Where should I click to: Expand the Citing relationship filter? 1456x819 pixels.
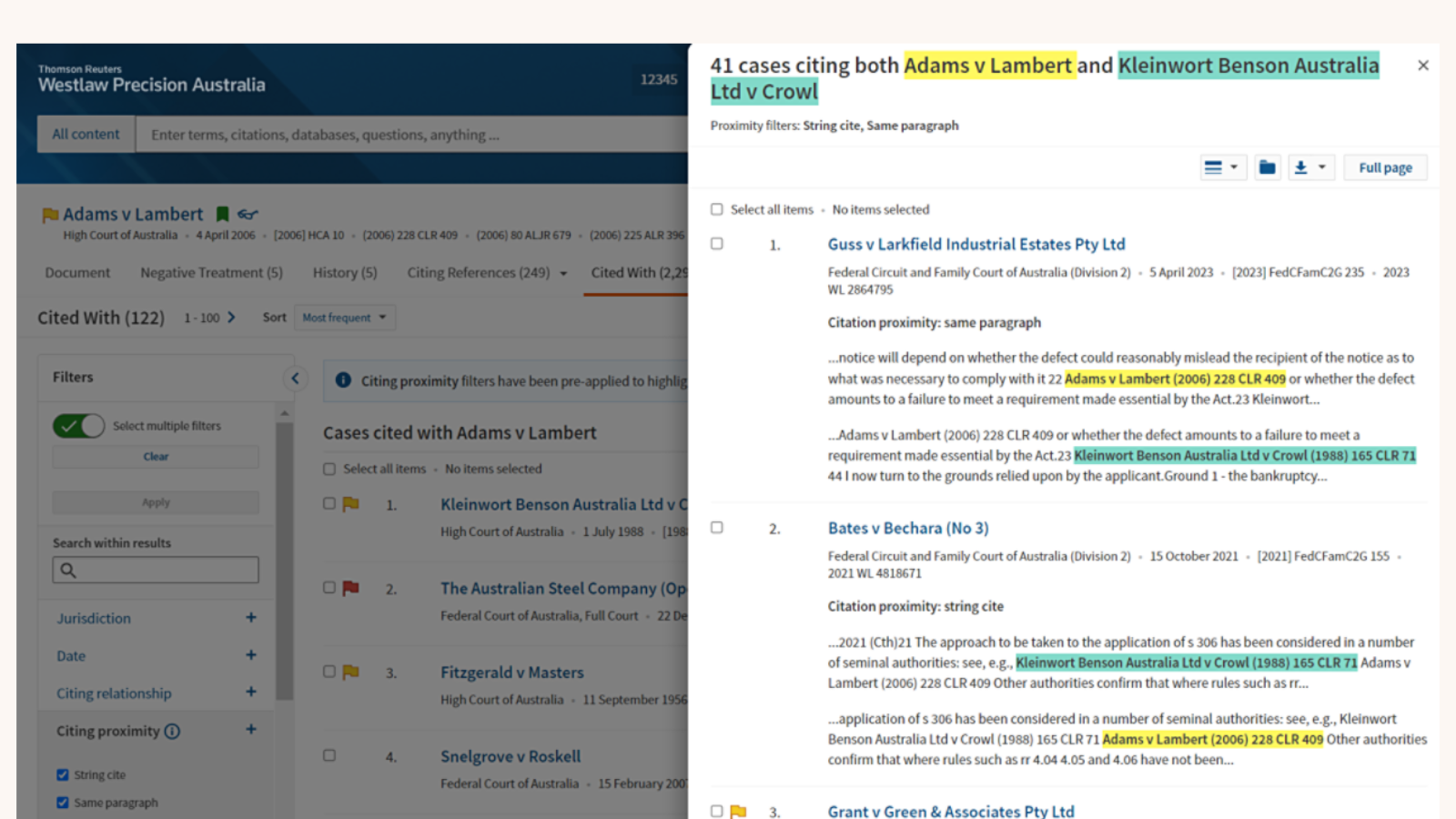[x=250, y=693]
